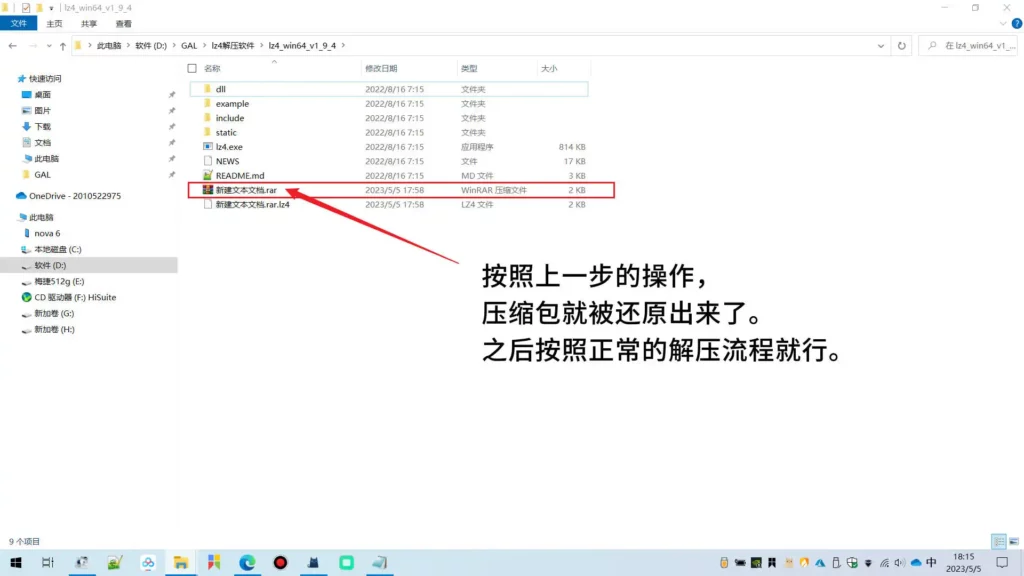Switch to the 共享 ribbon tab
The width and height of the screenshot is (1024, 576).
pyautogui.click(x=89, y=24)
